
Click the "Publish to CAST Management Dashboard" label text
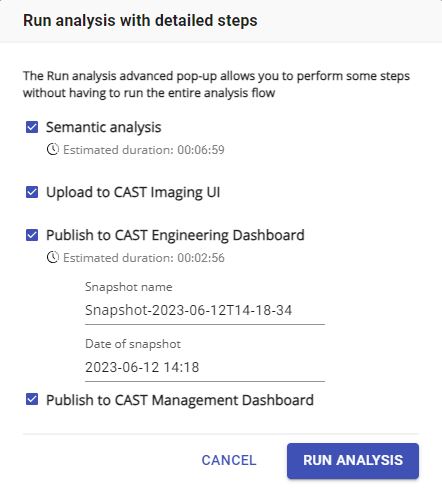pyautogui.click(x=180, y=400)
